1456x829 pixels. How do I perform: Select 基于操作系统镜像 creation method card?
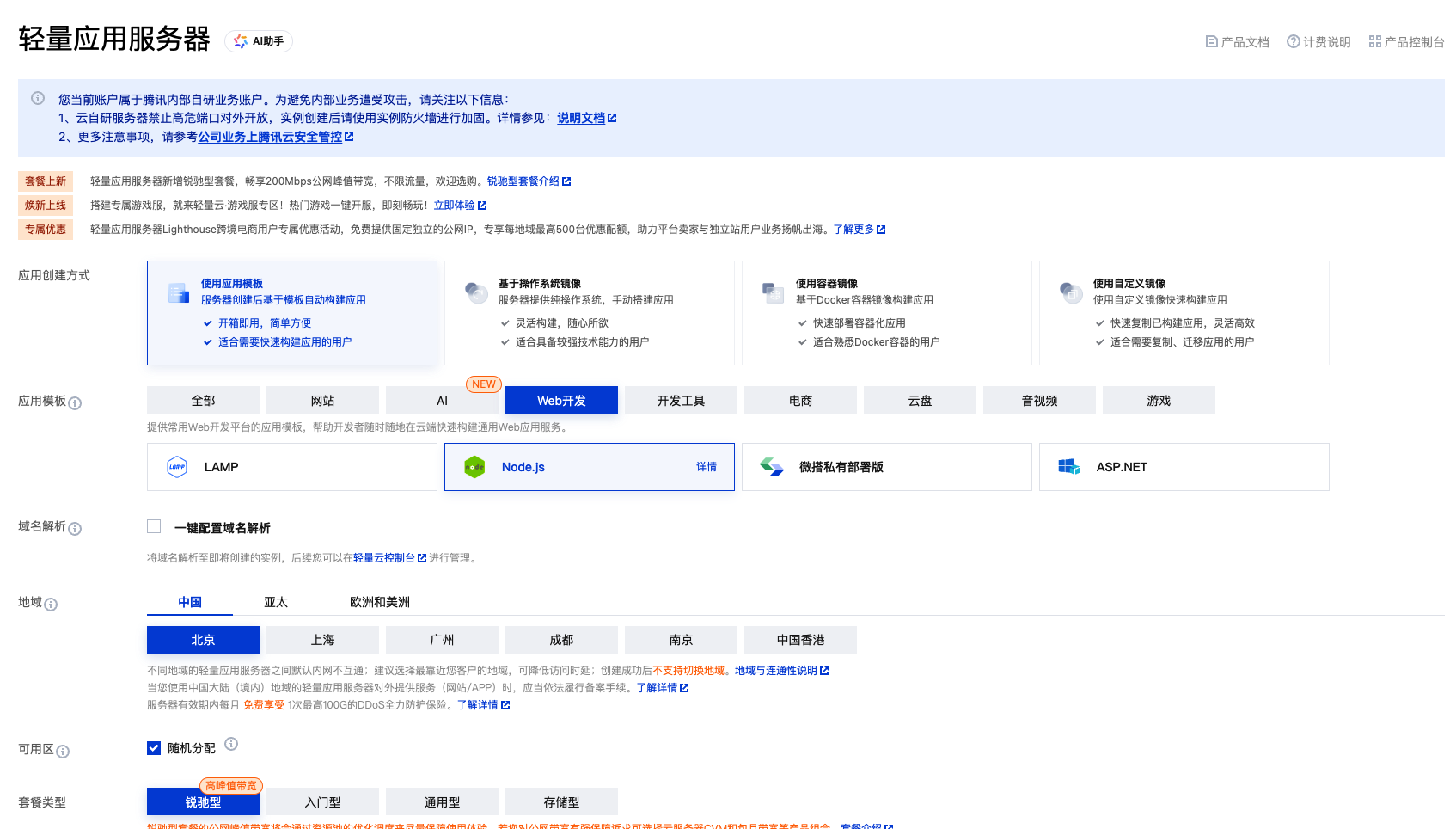point(590,313)
